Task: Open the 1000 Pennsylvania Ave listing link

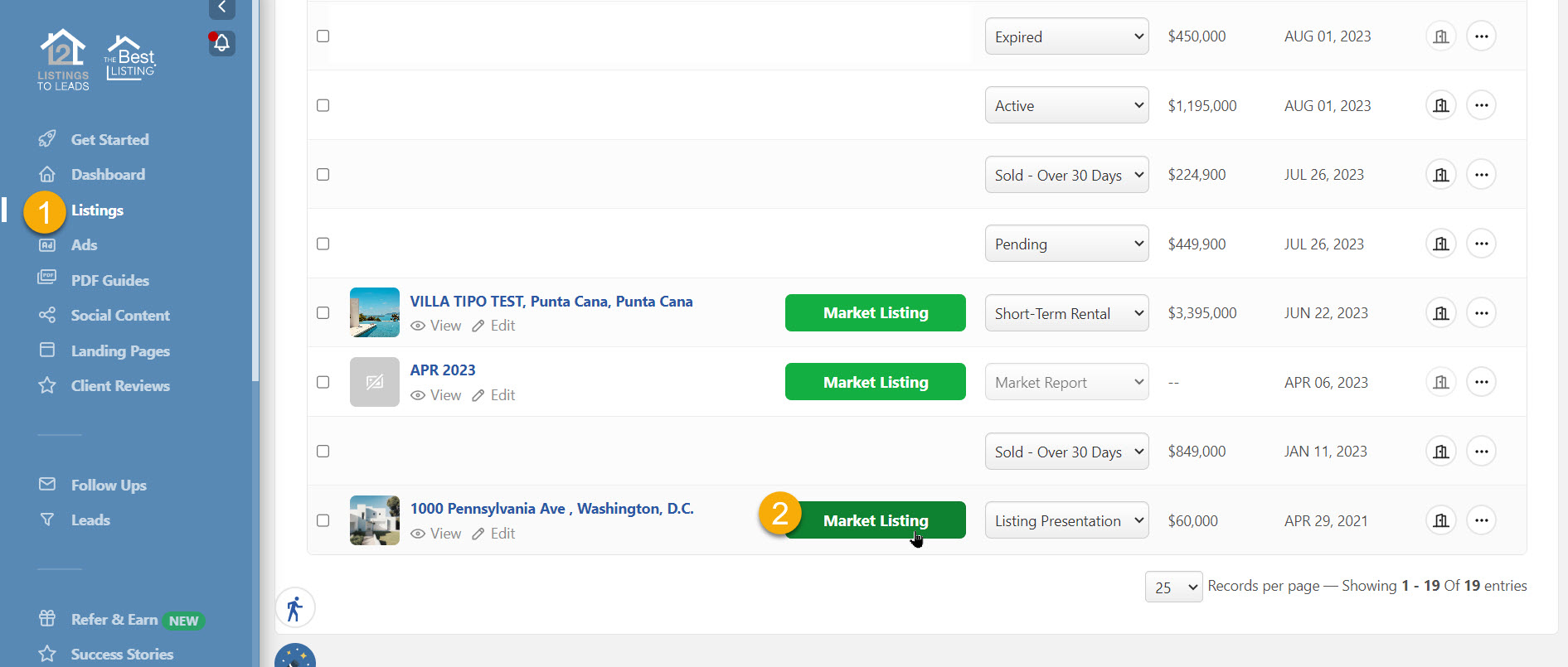Action: pos(551,509)
